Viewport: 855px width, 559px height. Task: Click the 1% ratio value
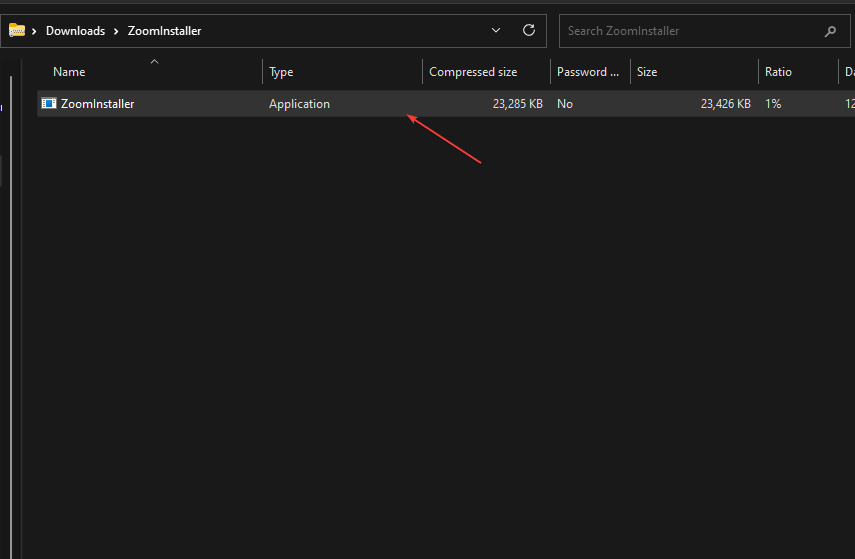773,104
